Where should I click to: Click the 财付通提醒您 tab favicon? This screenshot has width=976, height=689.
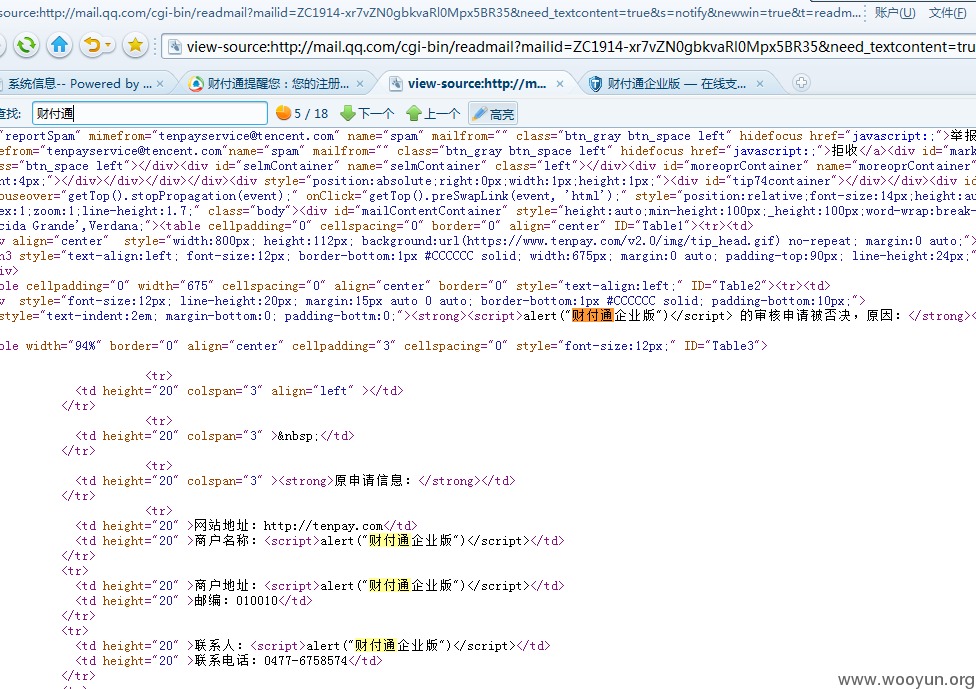[196, 83]
